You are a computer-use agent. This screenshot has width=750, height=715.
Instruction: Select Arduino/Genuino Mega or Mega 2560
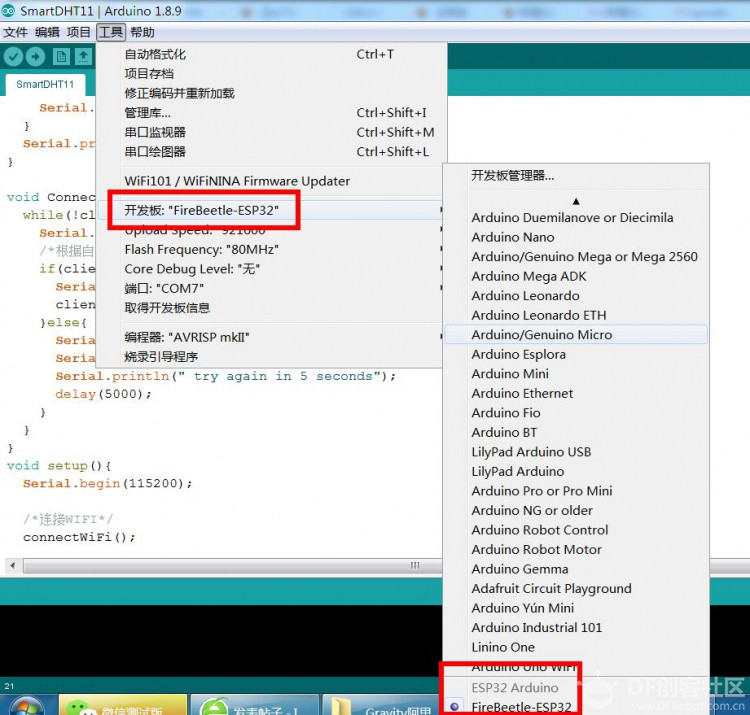pos(576,257)
